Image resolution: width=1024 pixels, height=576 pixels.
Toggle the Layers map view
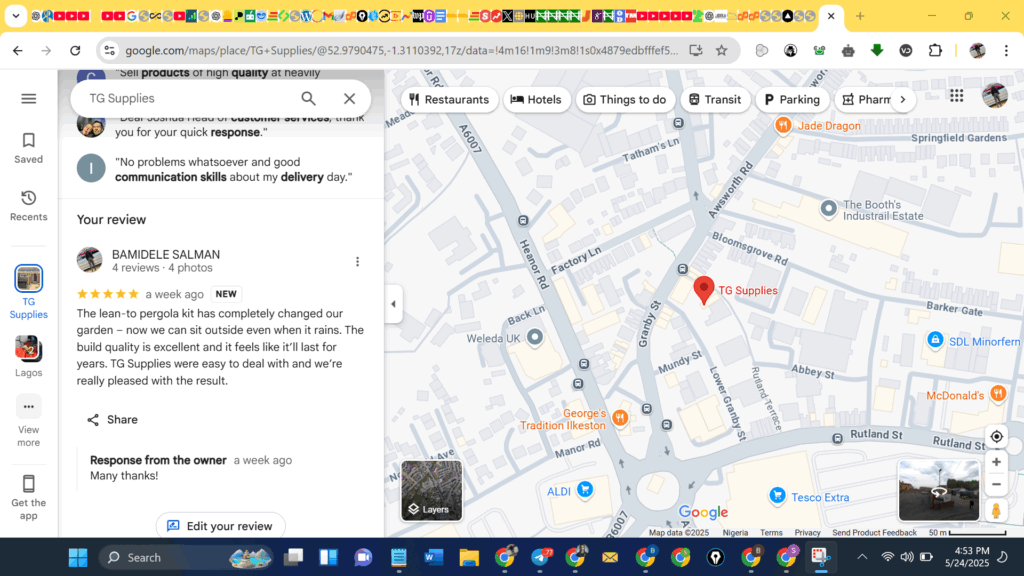click(431, 491)
